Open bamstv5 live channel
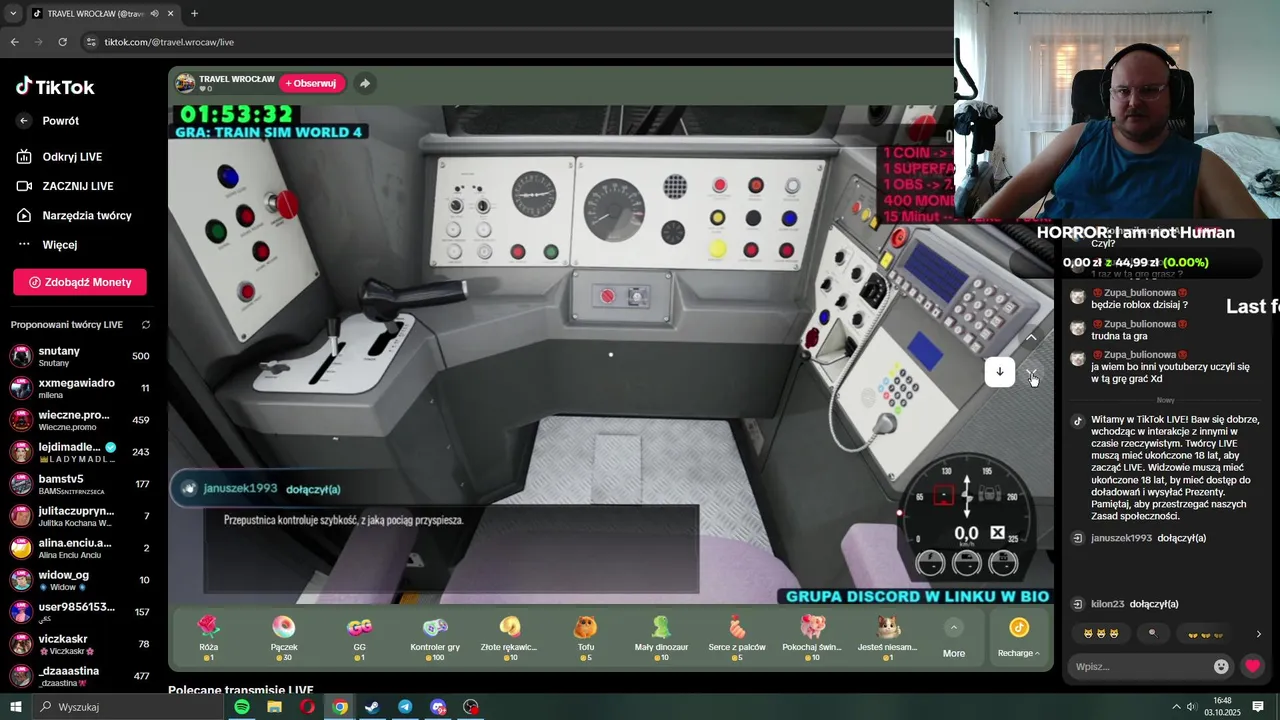The width and height of the screenshot is (1280, 720). point(80,484)
